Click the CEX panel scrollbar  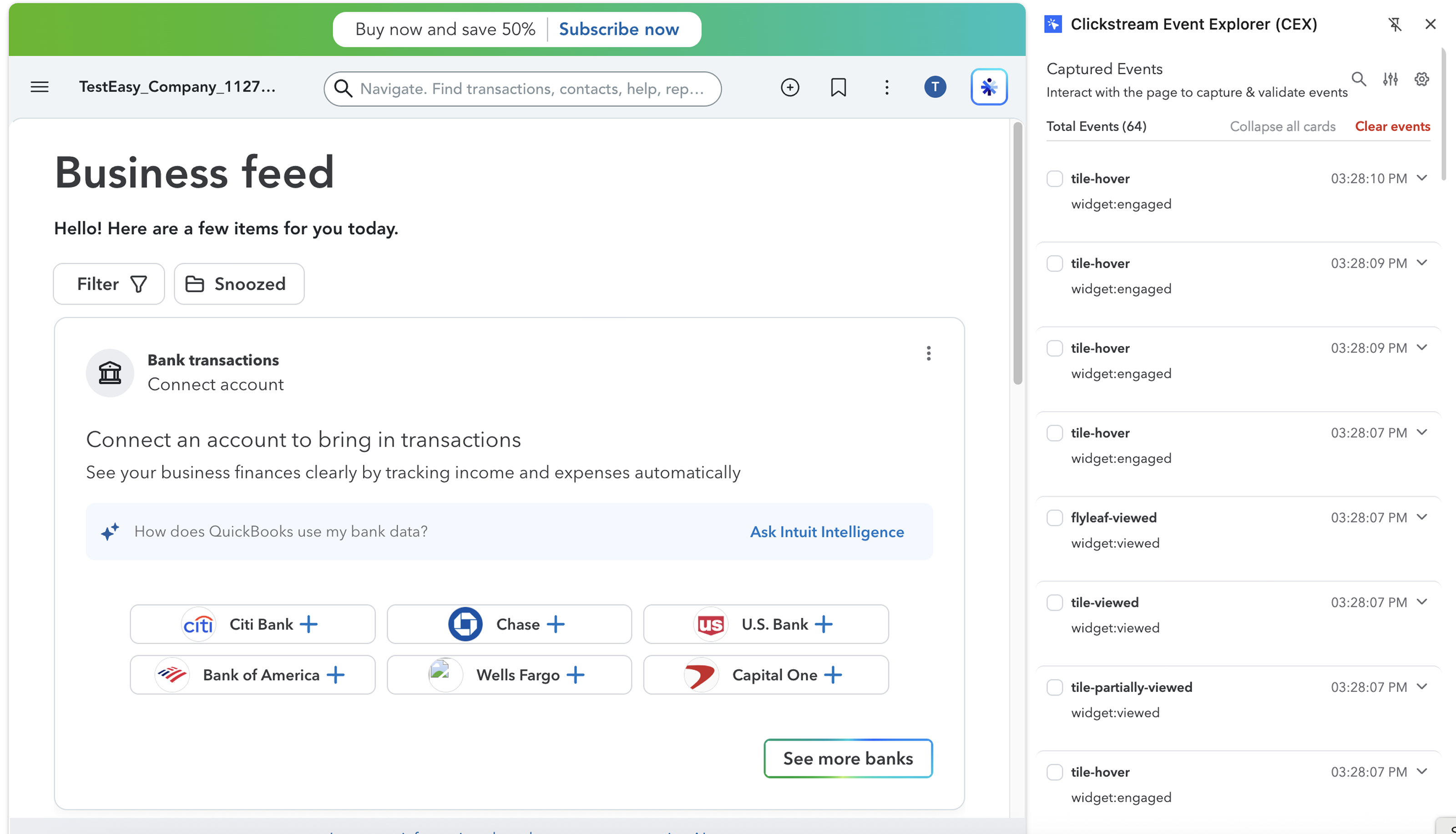[1444, 115]
